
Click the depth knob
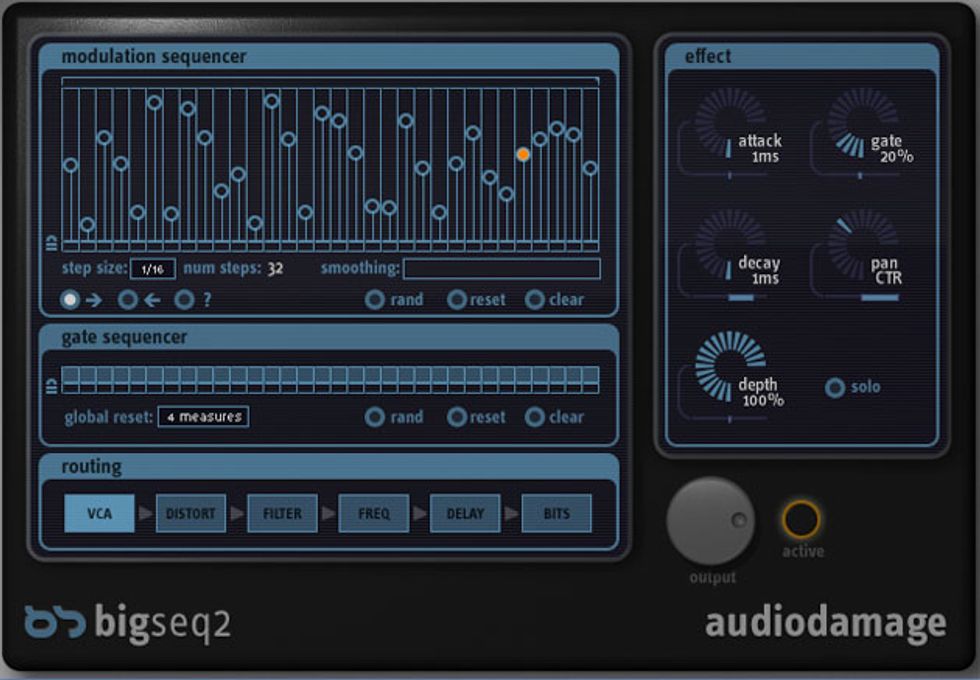[x=730, y=366]
